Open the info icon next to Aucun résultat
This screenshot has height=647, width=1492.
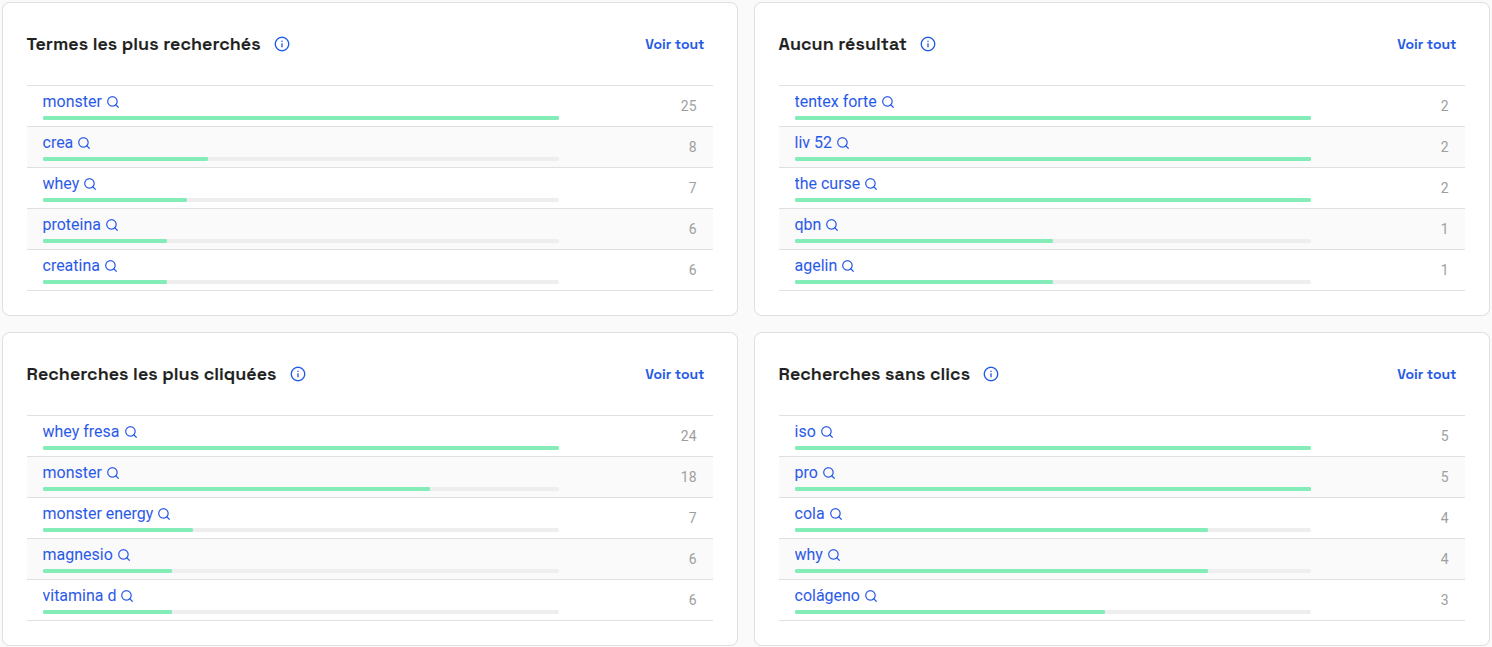click(x=928, y=44)
